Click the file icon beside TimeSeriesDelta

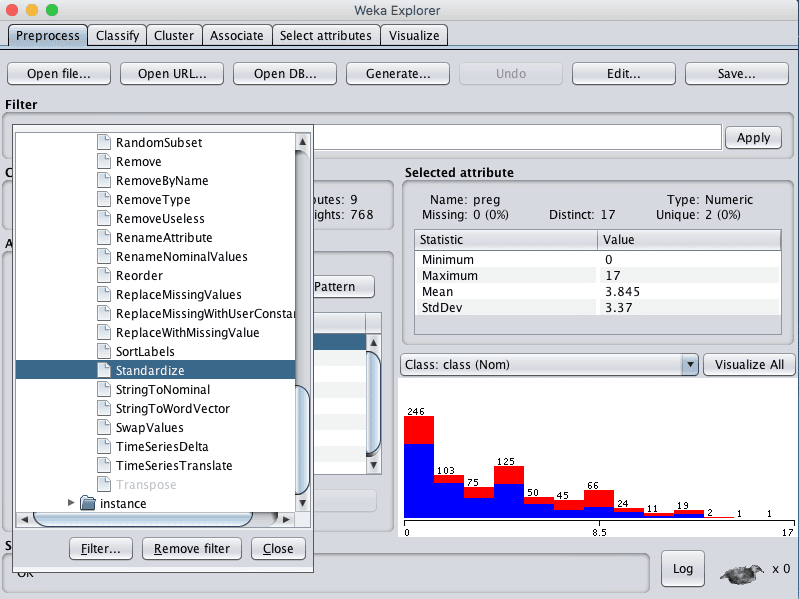pos(104,447)
